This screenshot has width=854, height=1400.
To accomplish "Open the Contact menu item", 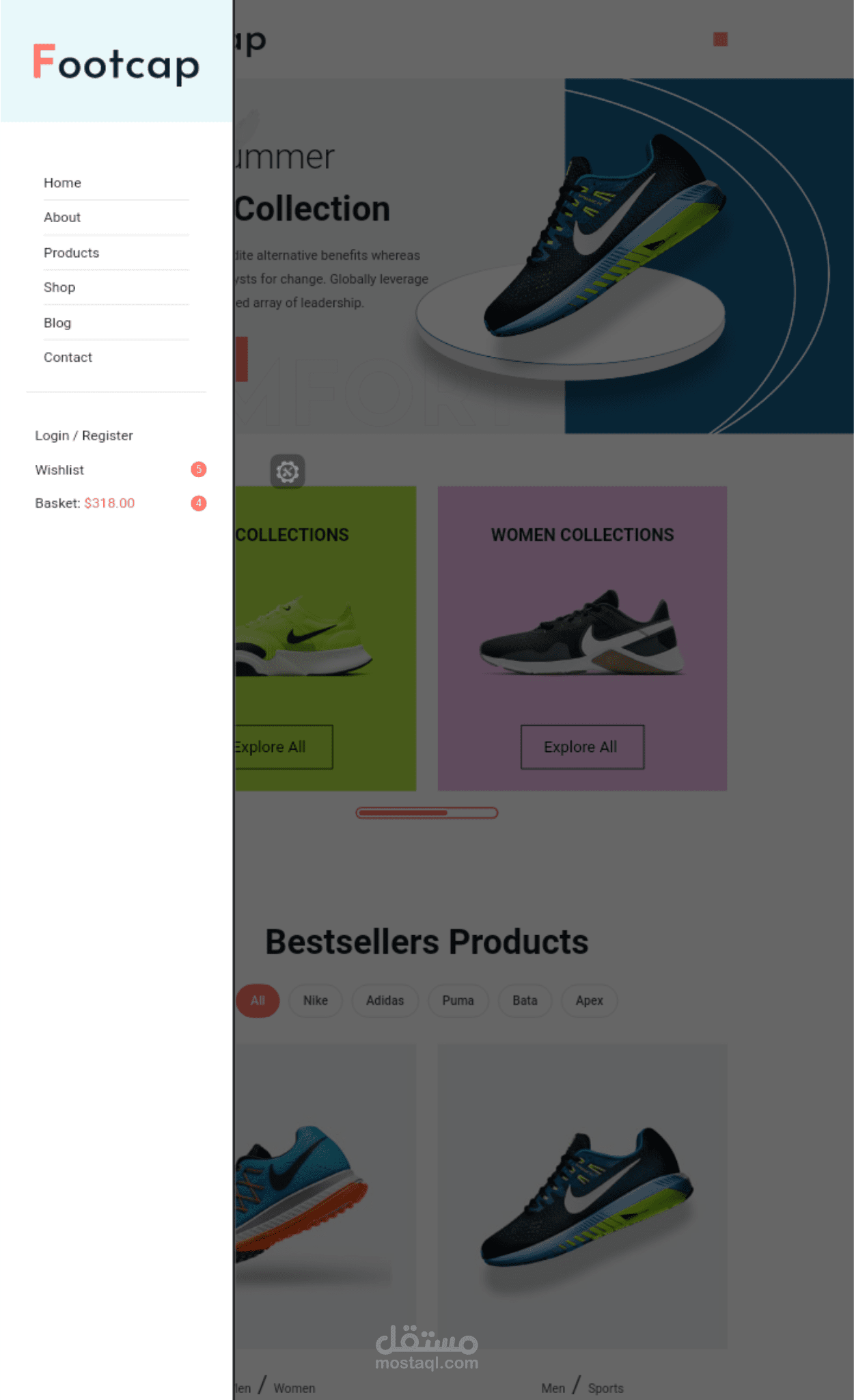I will [68, 358].
